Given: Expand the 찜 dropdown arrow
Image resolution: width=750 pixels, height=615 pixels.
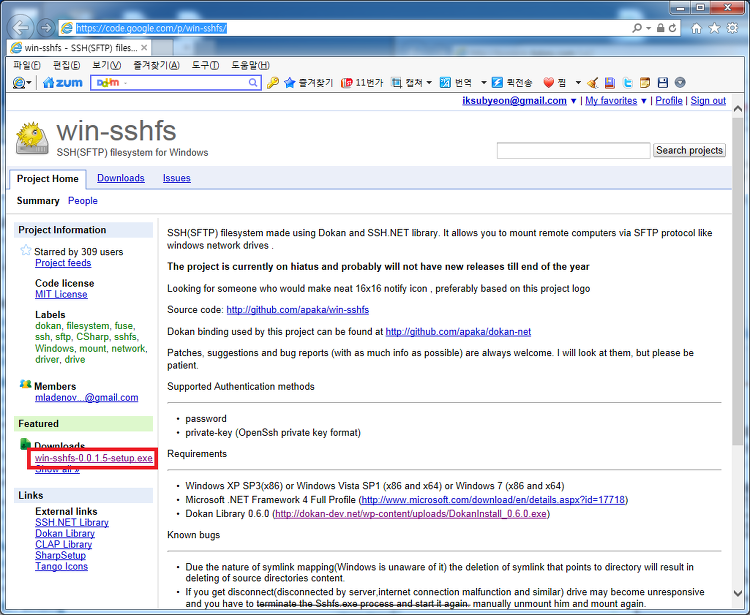Looking at the screenshot, I should 578,83.
